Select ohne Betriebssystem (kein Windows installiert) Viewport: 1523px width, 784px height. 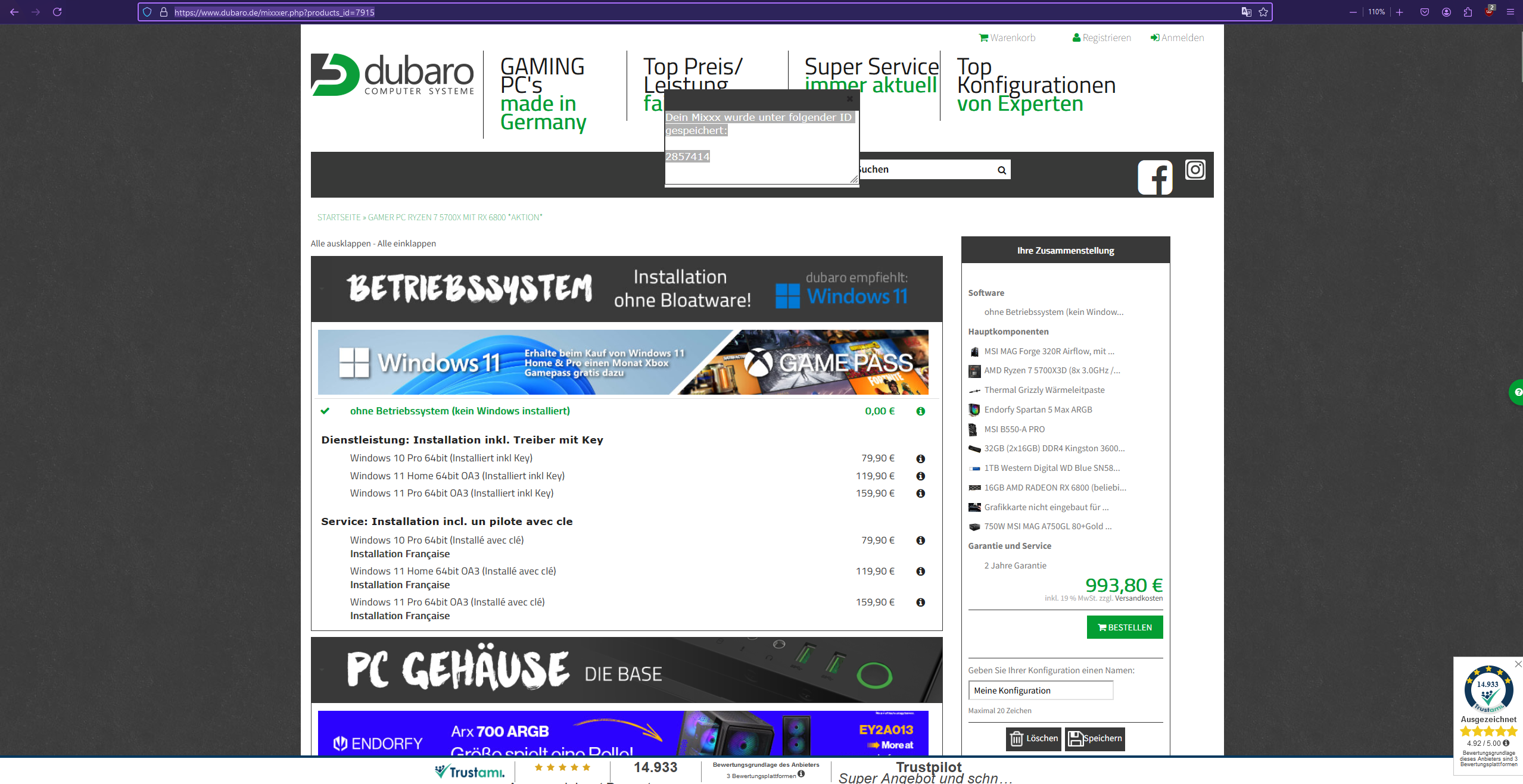(459, 411)
